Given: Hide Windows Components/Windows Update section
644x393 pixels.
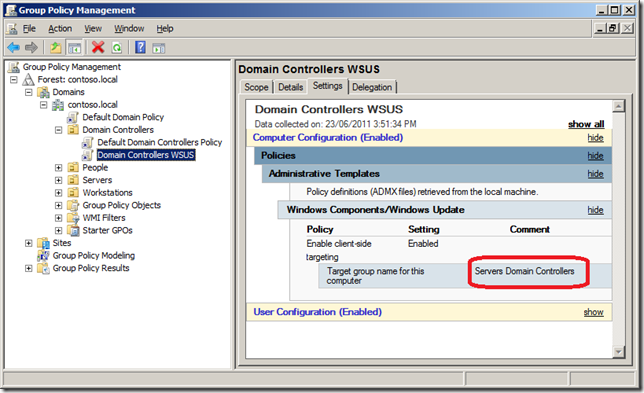Looking at the screenshot, I should [x=596, y=210].
